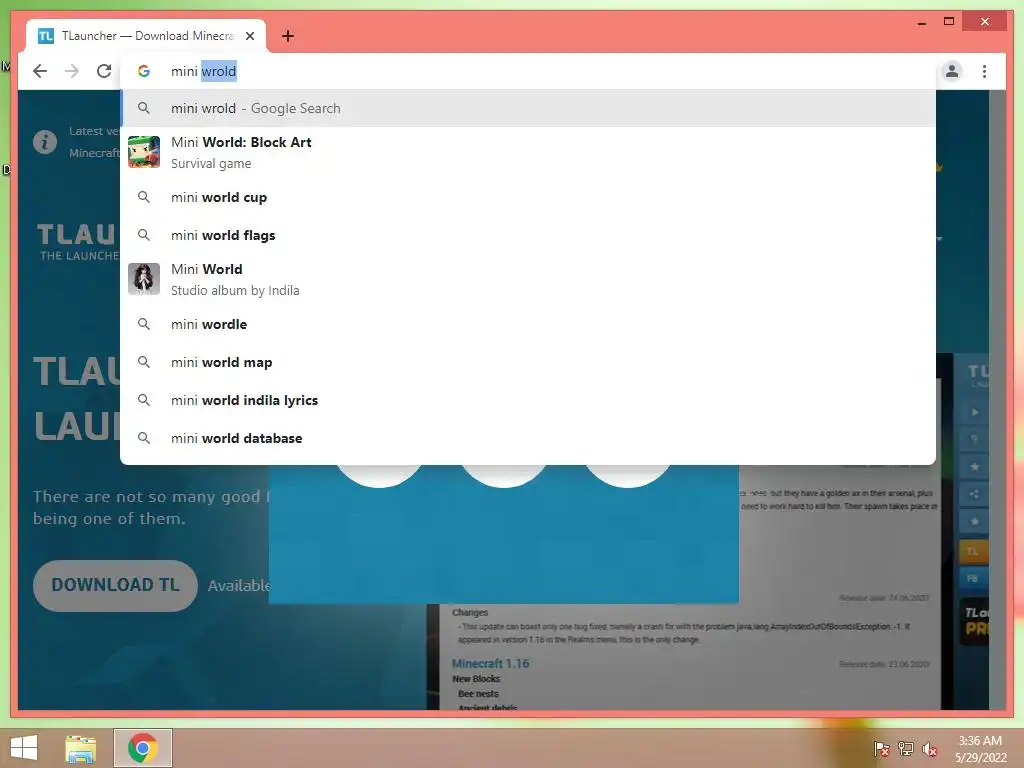The height and width of the screenshot is (768, 1024).
Task: Click the Chrome taskbar icon
Action: [142, 748]
